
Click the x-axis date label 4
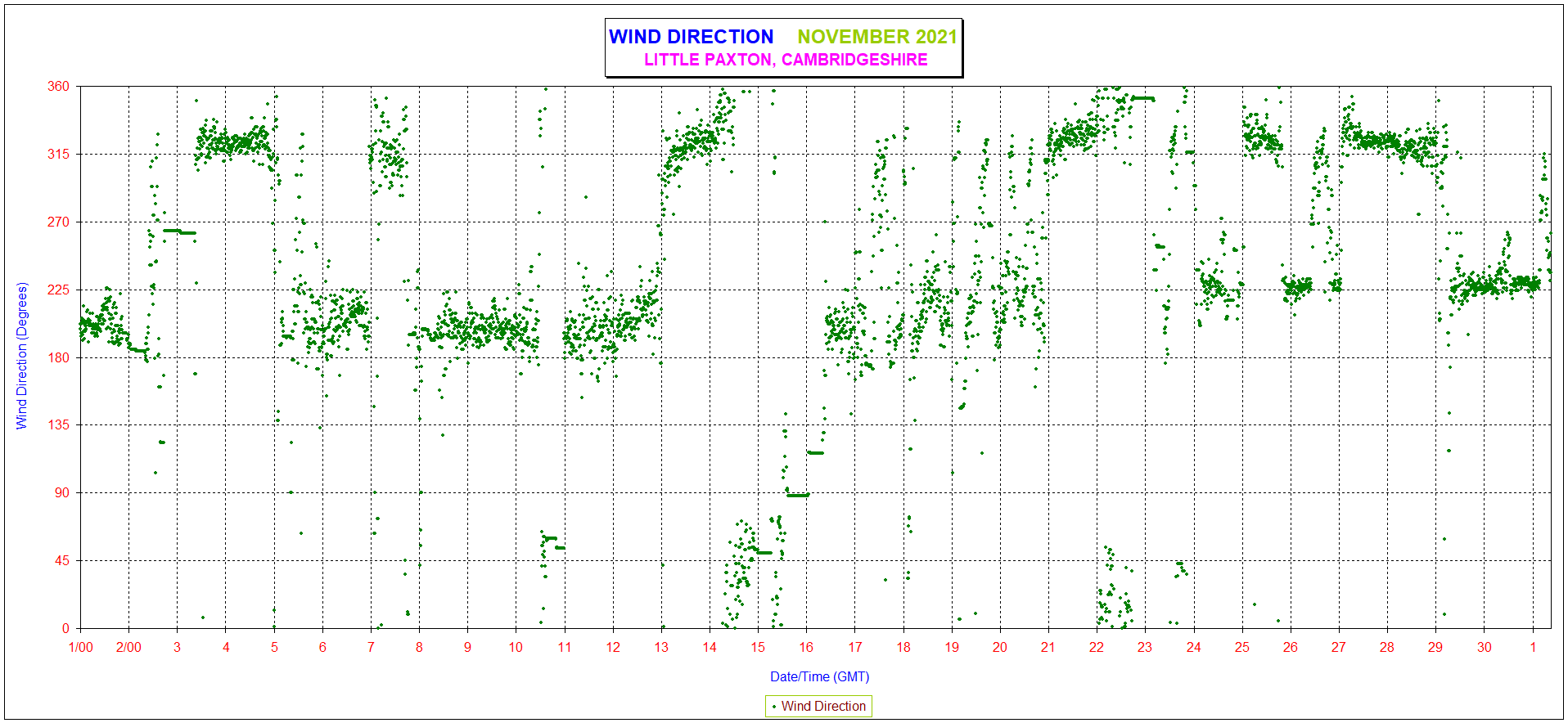tap(226, 647)
